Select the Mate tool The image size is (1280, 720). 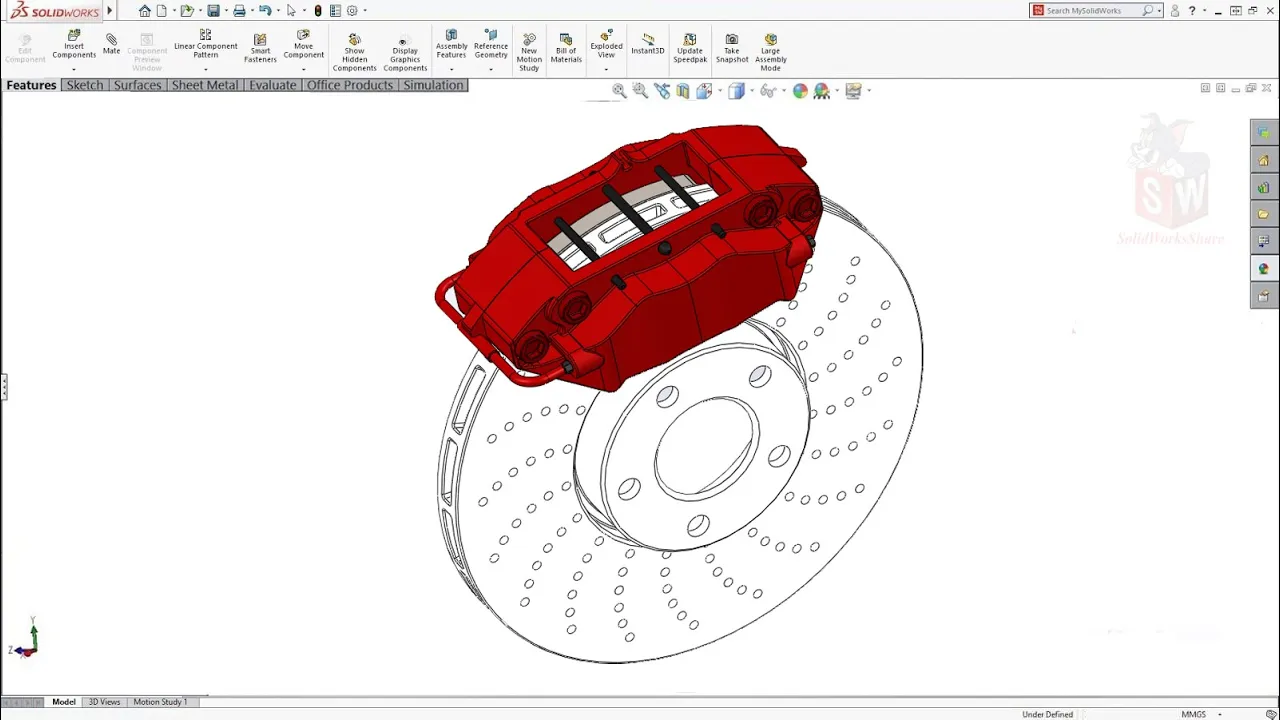tap(111, 43)
